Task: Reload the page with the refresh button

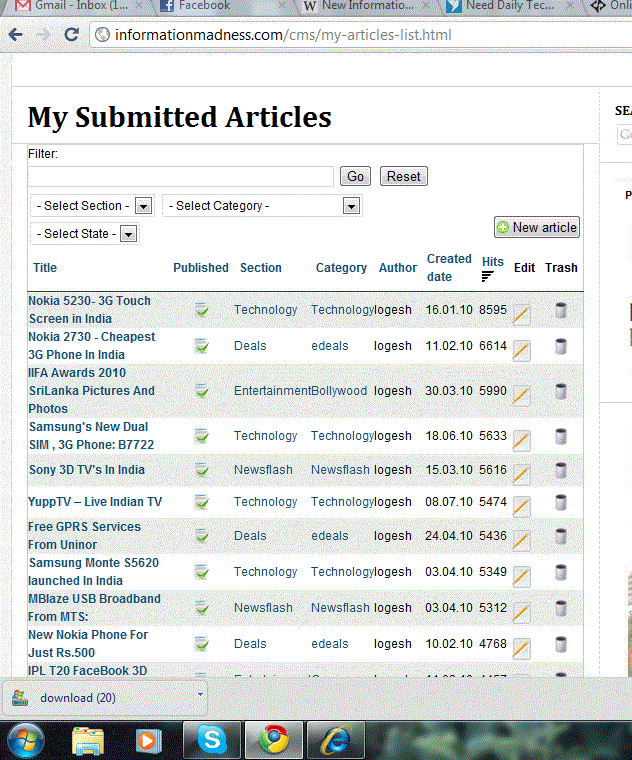Action: 72,35
